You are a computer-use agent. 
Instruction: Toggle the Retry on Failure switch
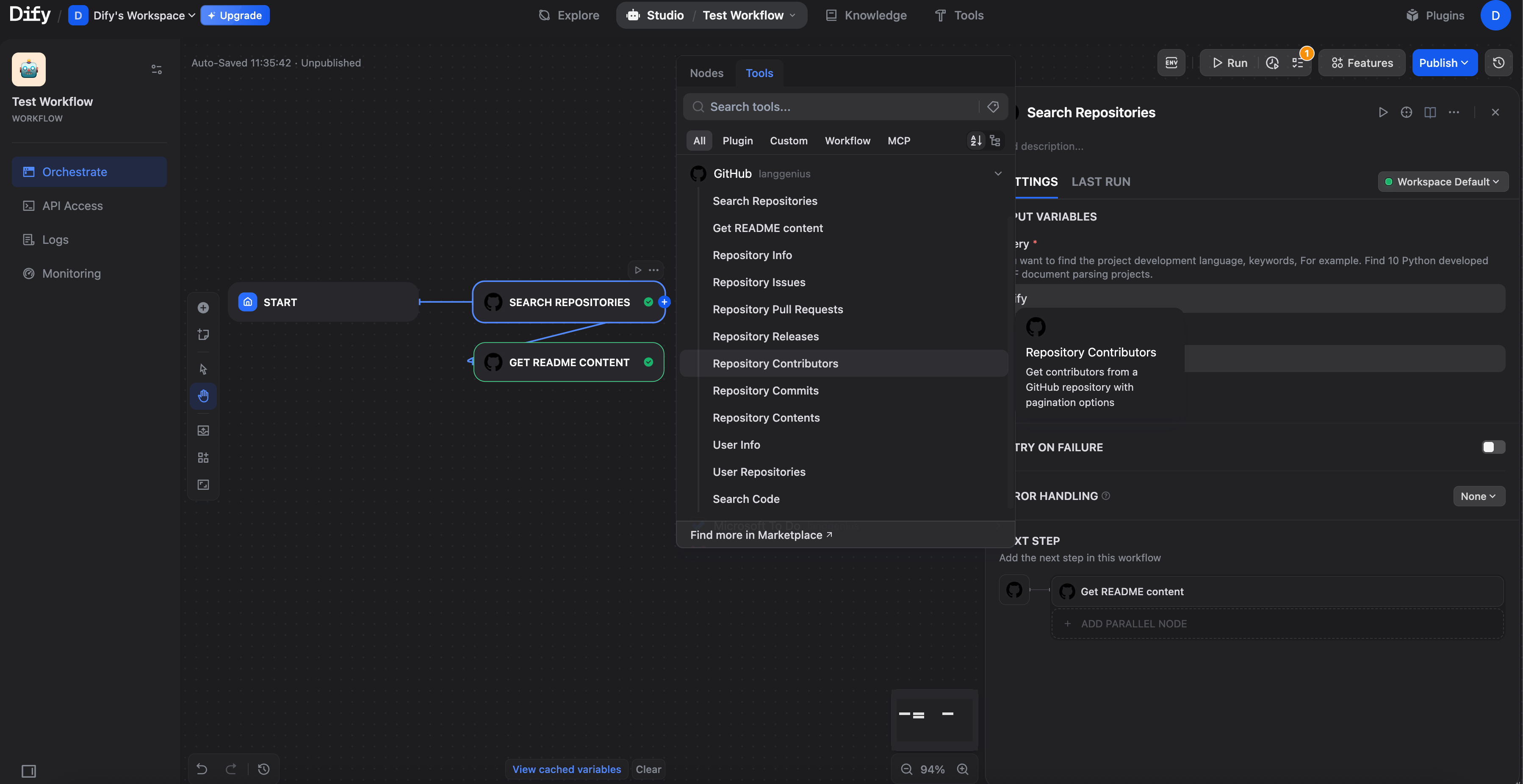[x=1493, y=447]
